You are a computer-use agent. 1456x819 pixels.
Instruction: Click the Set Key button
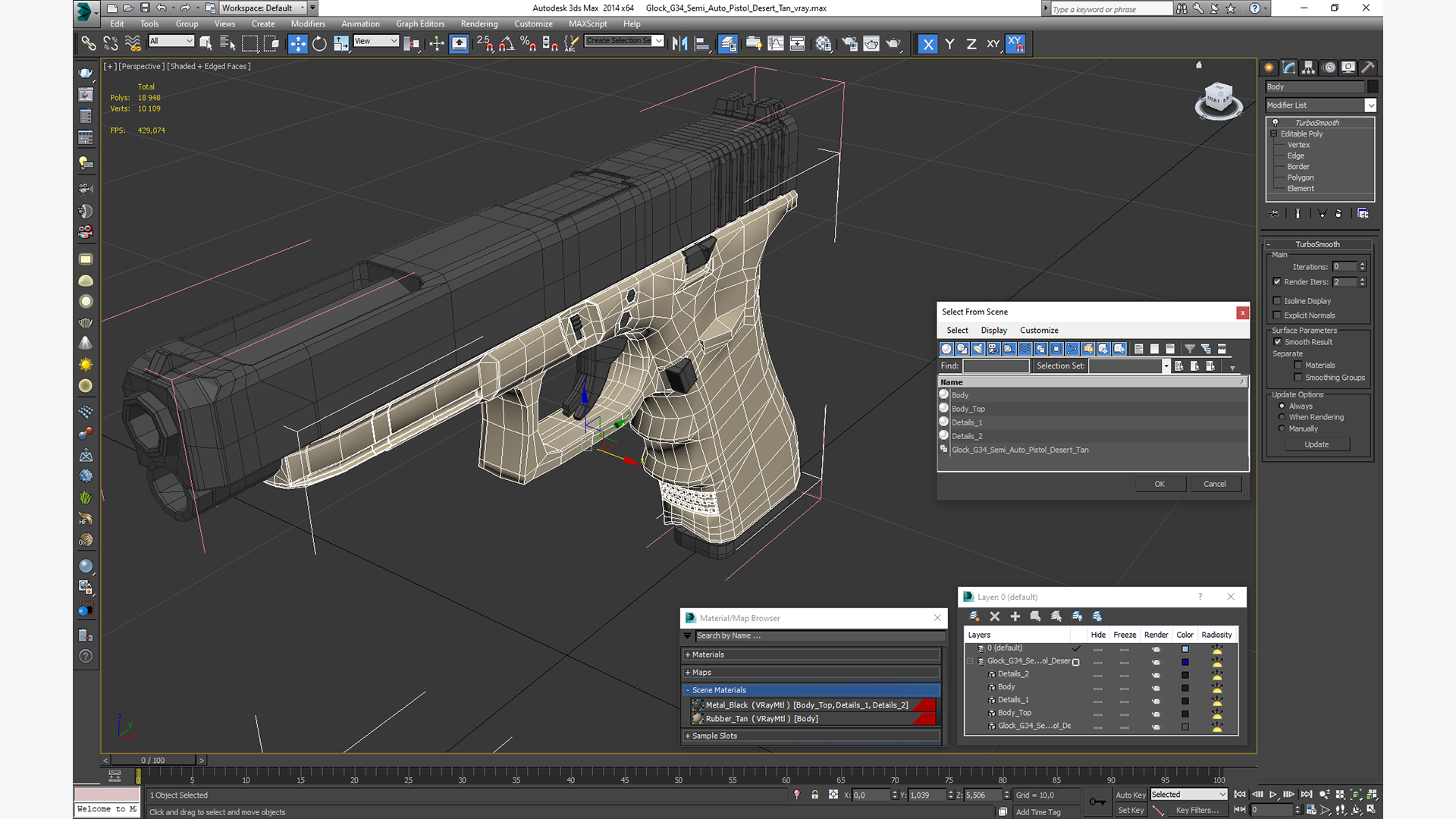pos(1131,811)
